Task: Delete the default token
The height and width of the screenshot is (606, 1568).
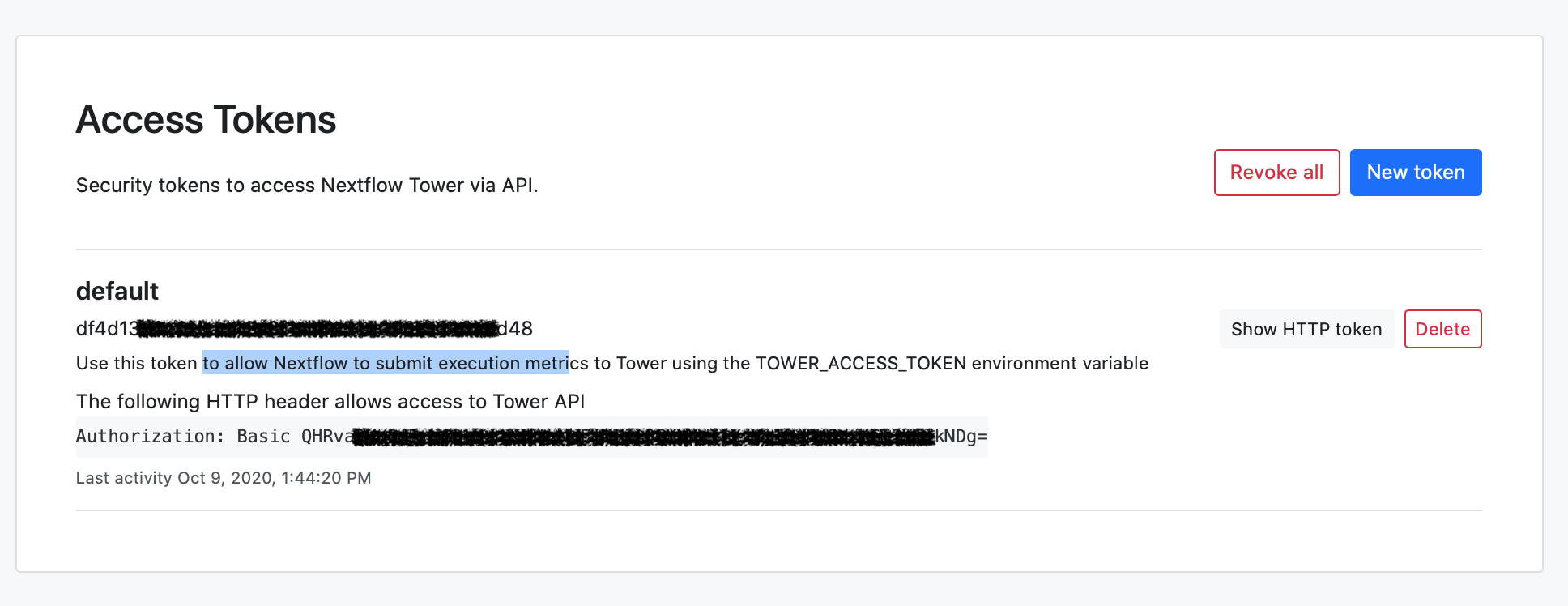Action: pyautogui.click(x=1442, y=329)
